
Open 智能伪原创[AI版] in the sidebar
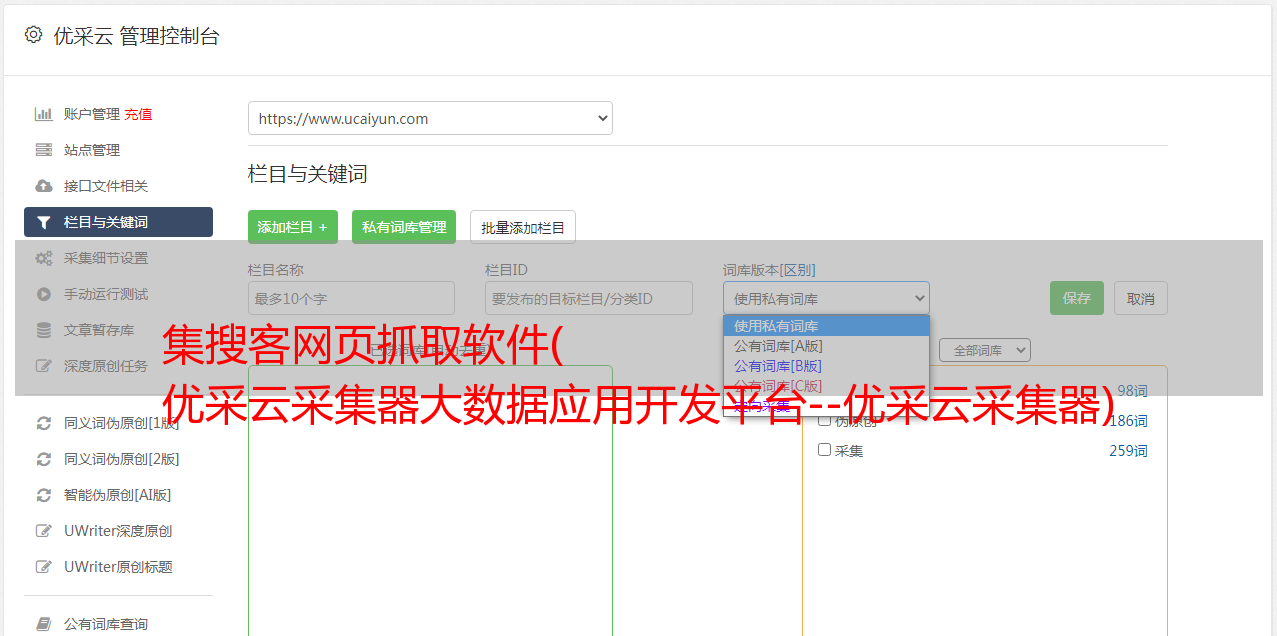pyautogui.click(x=118, y=495)
